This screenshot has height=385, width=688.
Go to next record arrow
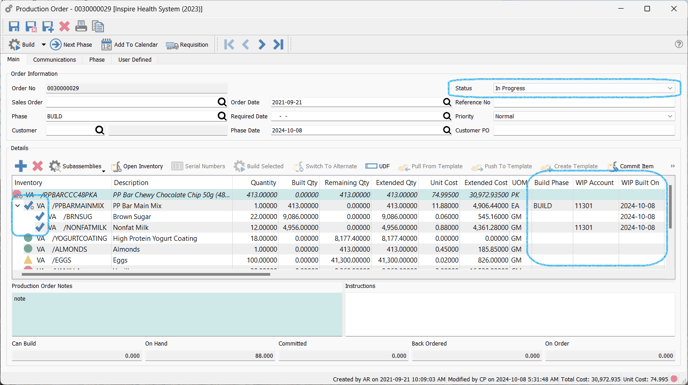(262, 44)
